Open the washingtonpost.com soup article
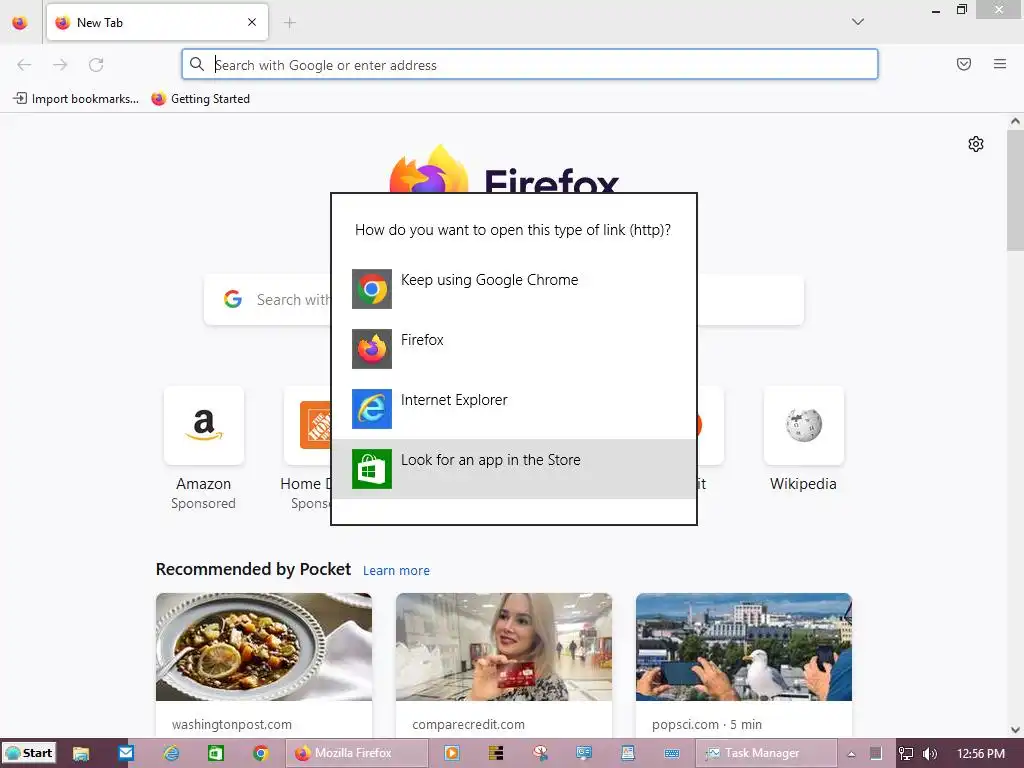1024x768 pixels. click(x=264, y=665)
